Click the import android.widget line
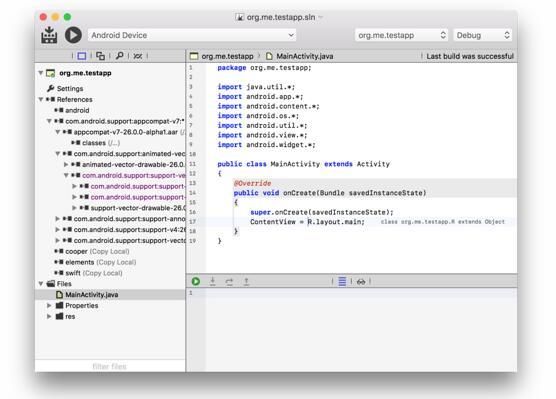The height and width of the screenshot is (399, 556). pyautogui.click(x=266, y=145)
